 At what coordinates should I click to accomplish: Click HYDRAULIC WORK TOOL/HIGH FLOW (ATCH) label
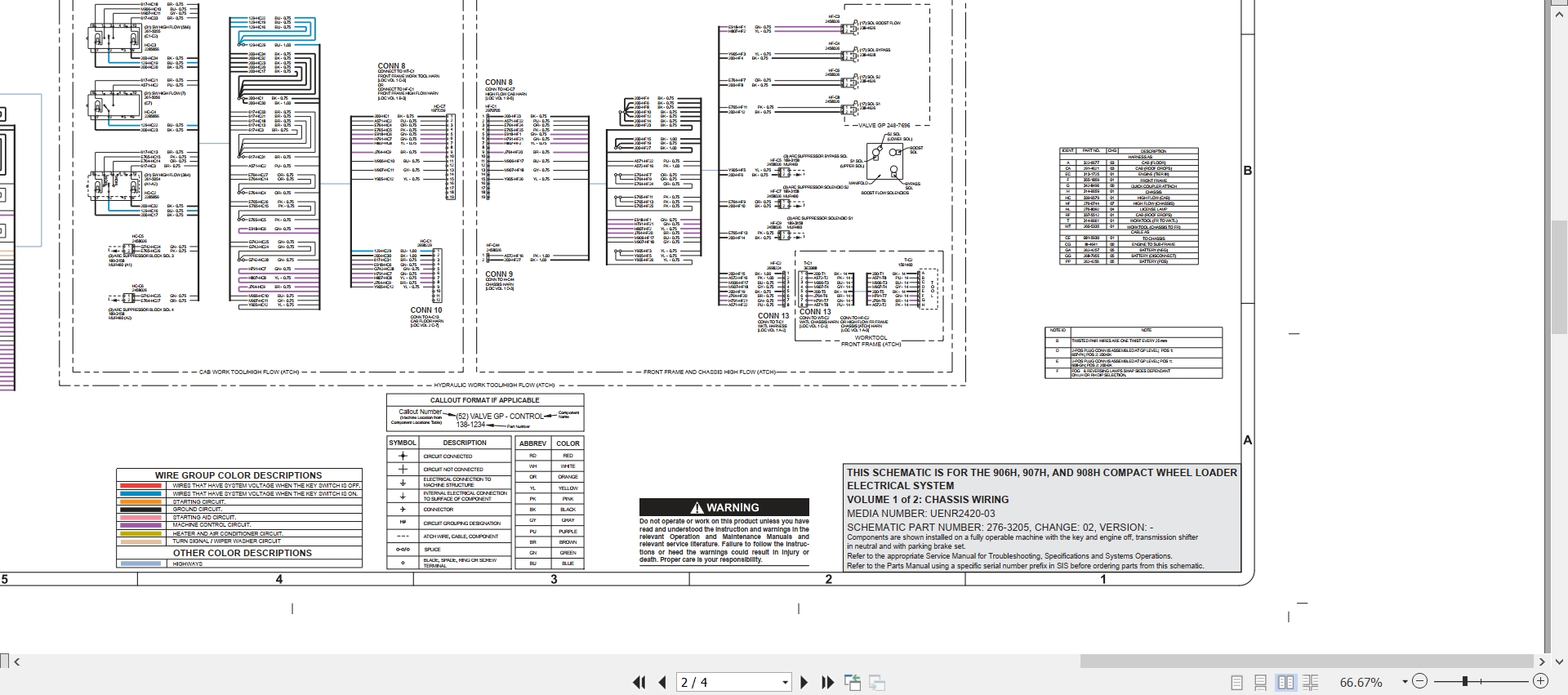[494, 385]
